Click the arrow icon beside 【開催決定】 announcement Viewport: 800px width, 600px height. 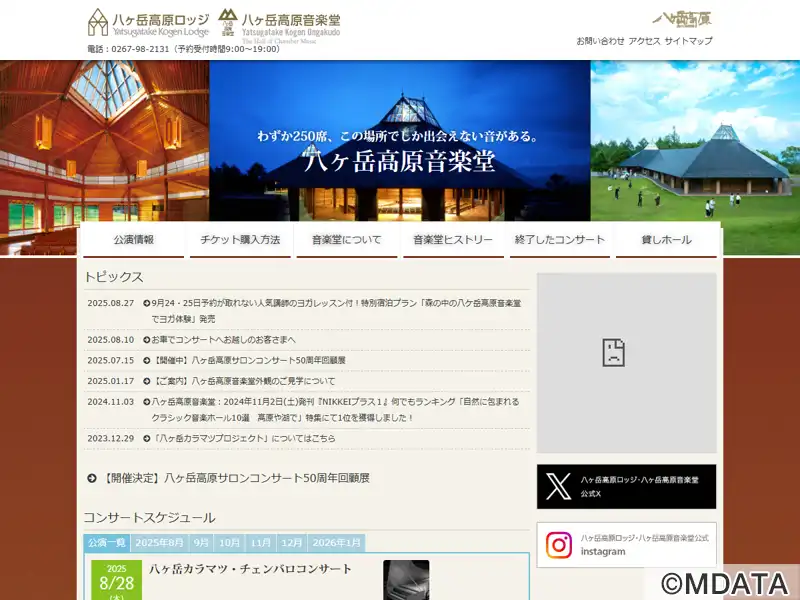click(x=92, y=478)
